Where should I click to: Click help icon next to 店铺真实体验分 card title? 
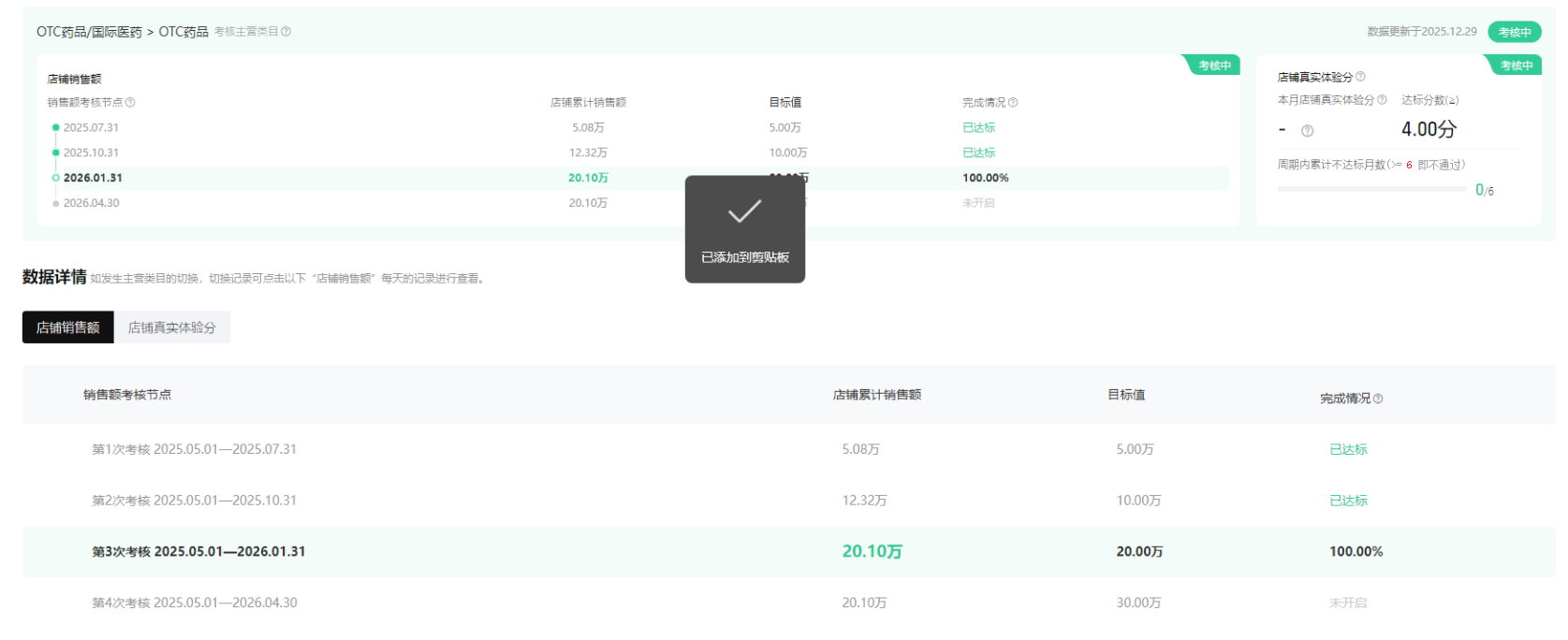click(x=1360, y=77)
